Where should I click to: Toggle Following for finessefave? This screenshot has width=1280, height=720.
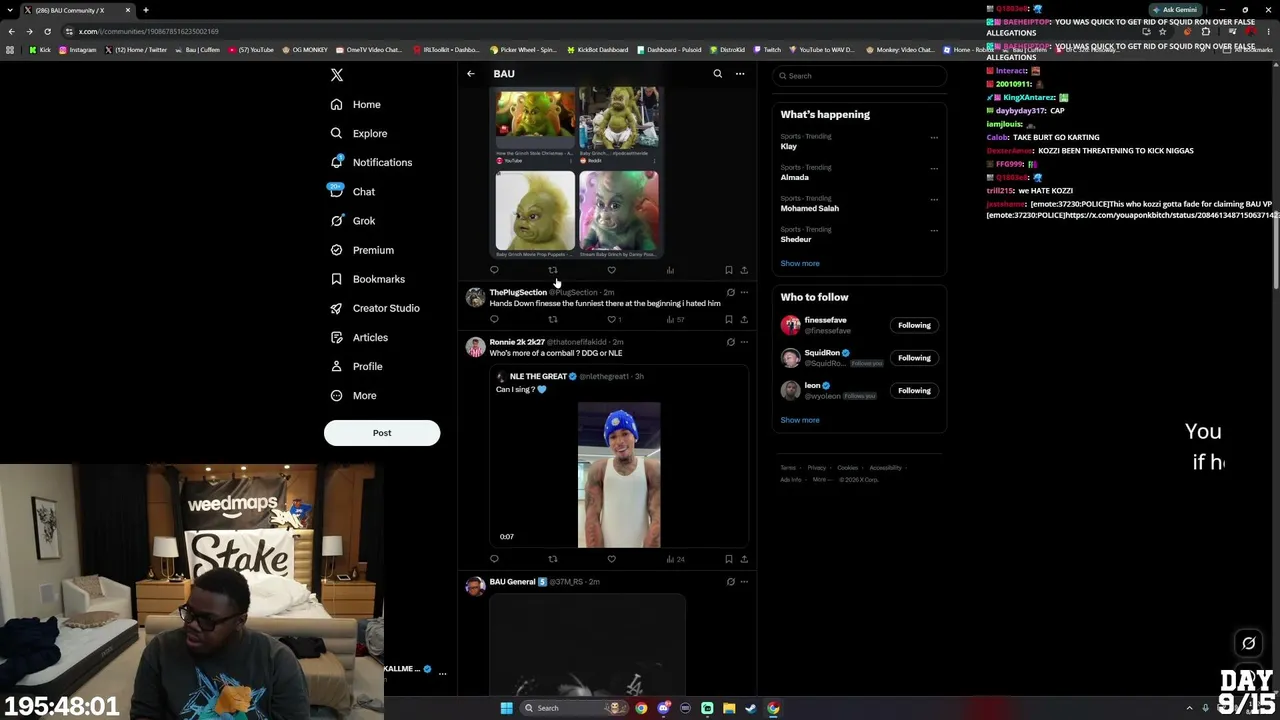914,325
